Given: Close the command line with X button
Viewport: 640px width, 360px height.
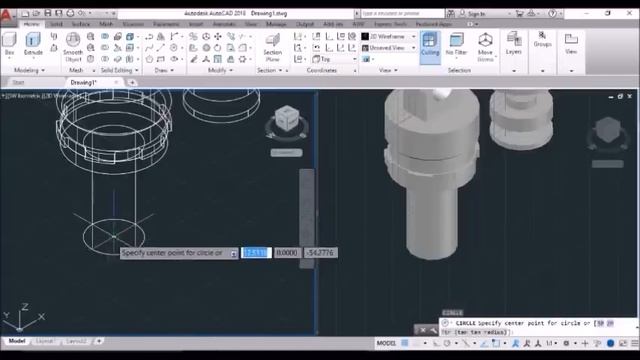Looking at the screenshot, I should (x=423, y=330).
